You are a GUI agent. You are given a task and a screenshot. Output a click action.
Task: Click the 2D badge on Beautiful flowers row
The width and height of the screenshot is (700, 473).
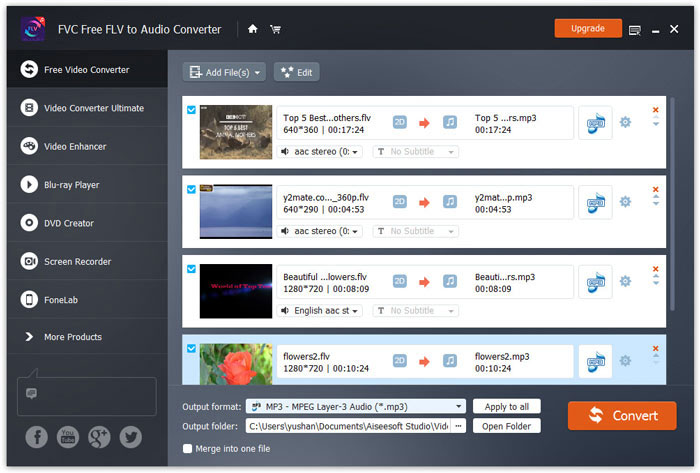click(x=400, y=281)
